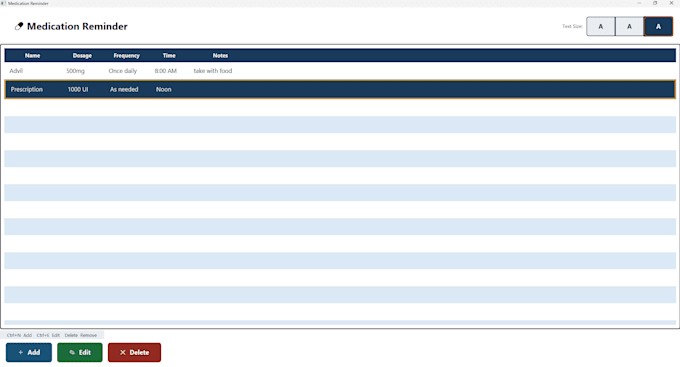
Task: Minimize the Medication Reminder window
Action: click(639, 3)
